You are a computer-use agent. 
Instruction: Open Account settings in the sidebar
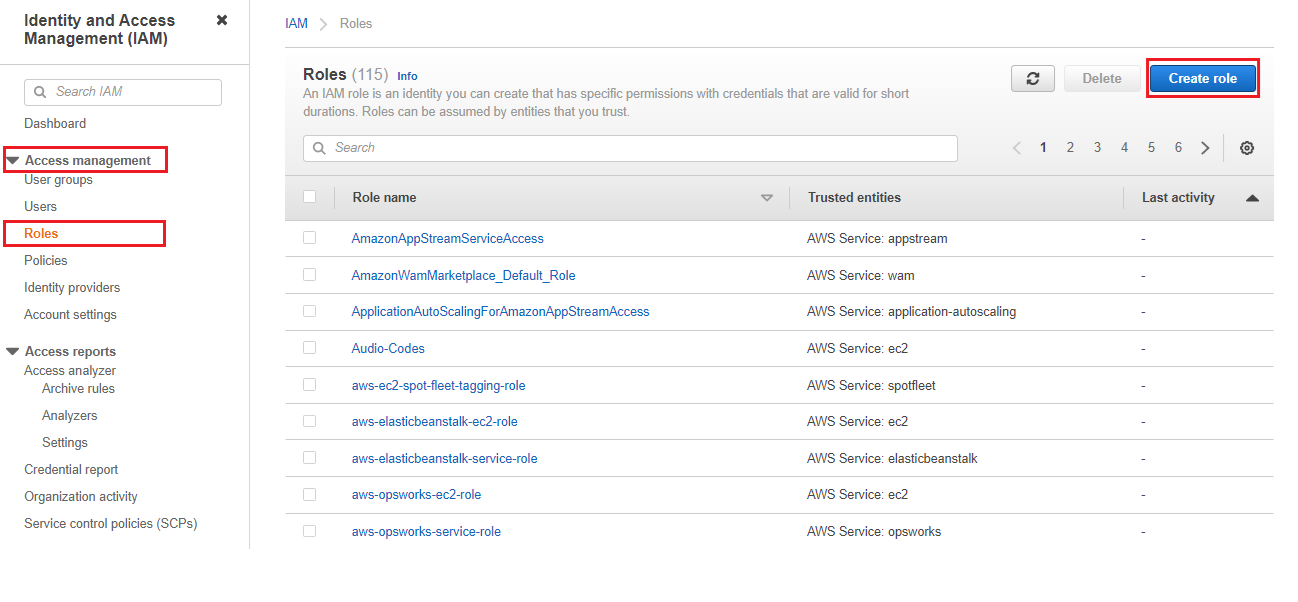coord(70,315)
